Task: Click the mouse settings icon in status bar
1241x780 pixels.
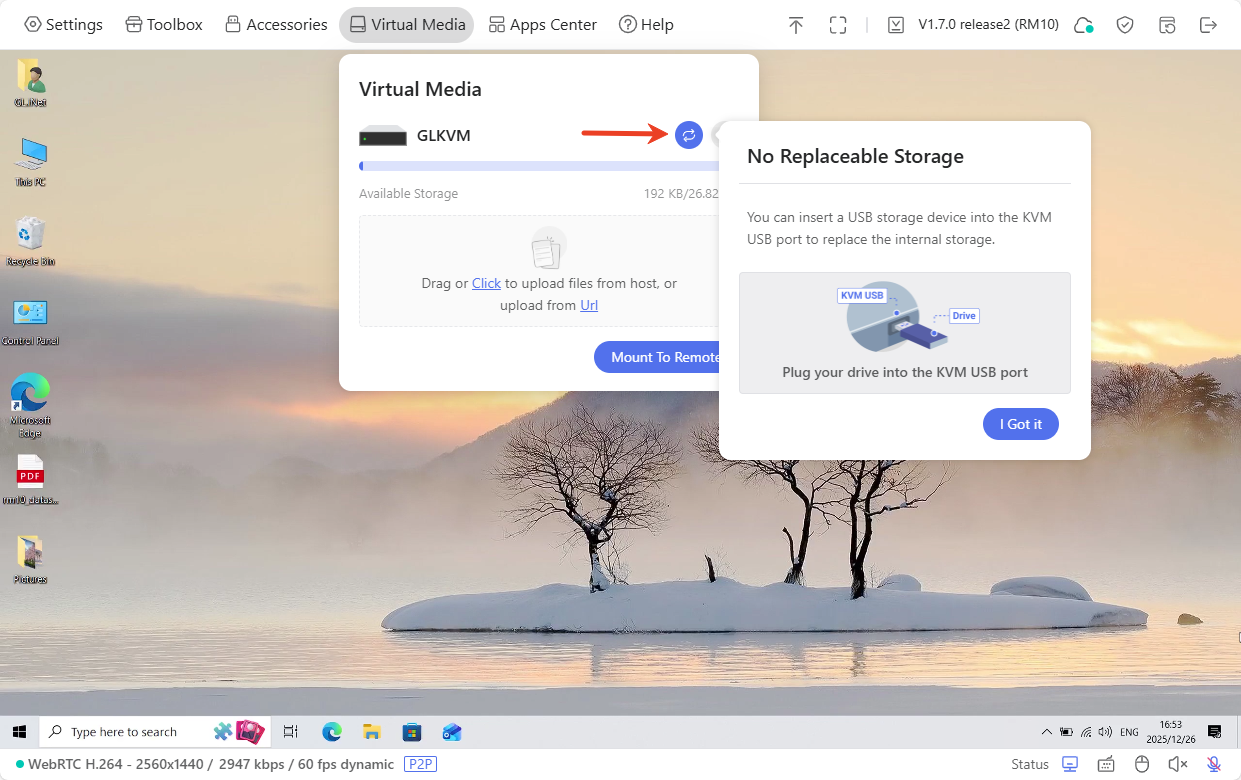Action: click(1142, 764)
